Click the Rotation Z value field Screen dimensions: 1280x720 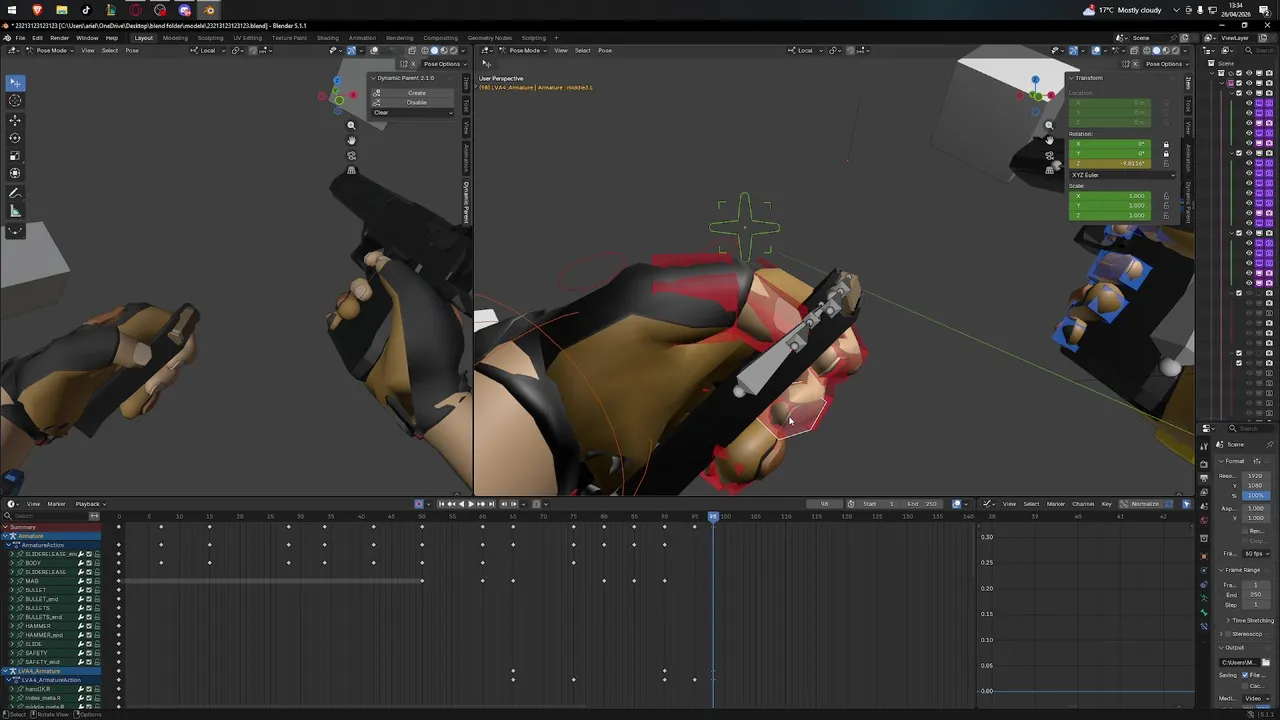[1110, 163]
